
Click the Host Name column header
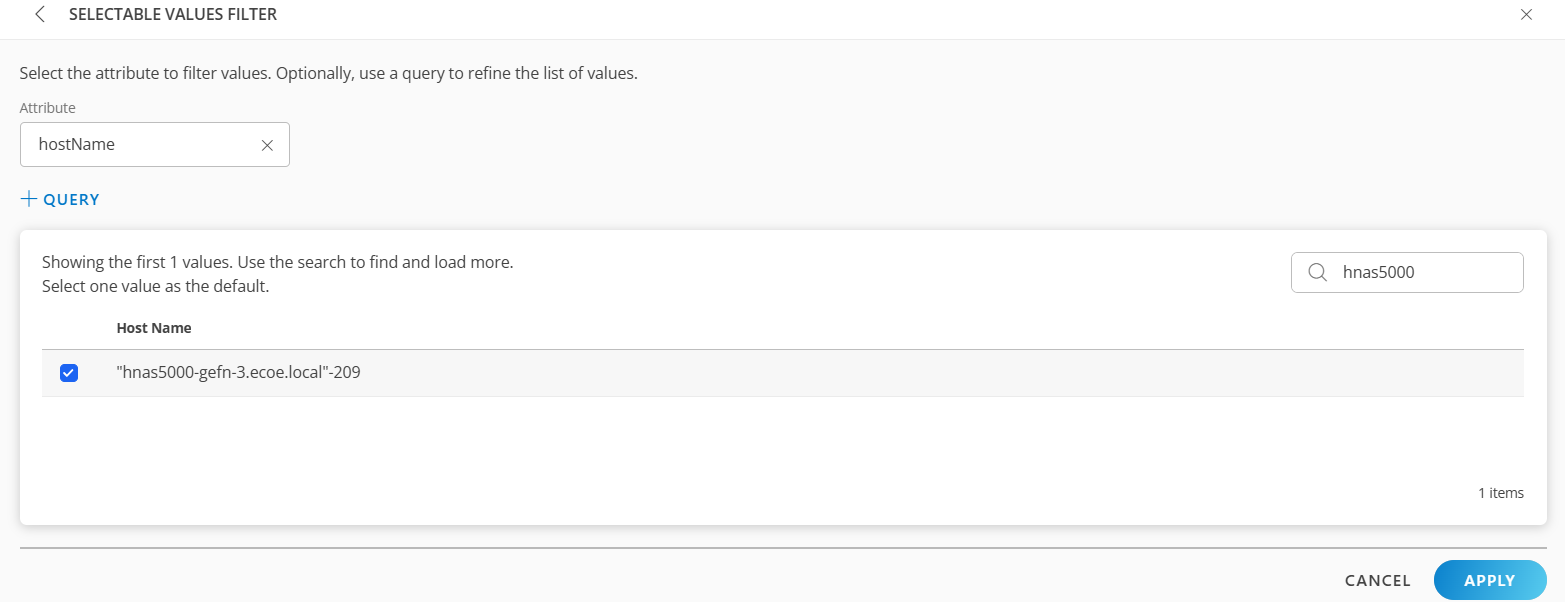154,327
